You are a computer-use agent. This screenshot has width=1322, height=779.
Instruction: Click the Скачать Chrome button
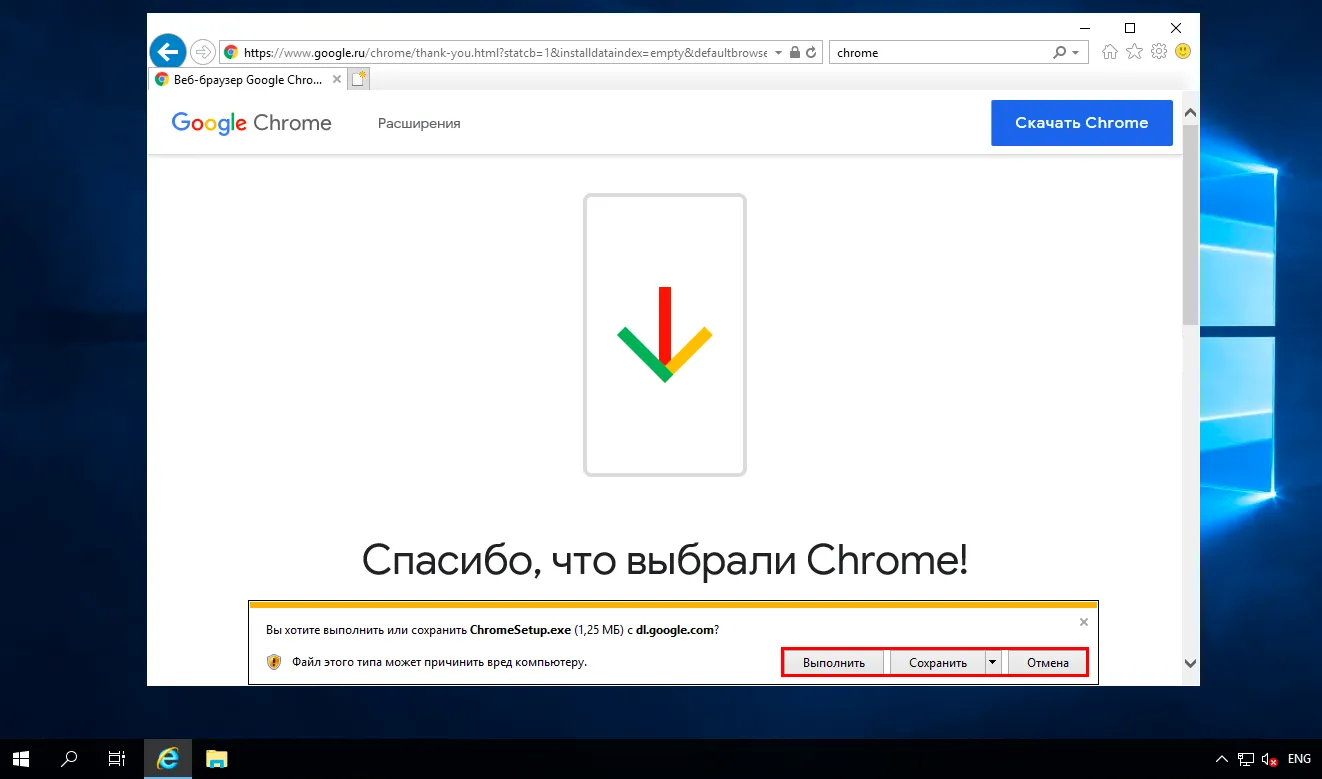(1082, 123)
